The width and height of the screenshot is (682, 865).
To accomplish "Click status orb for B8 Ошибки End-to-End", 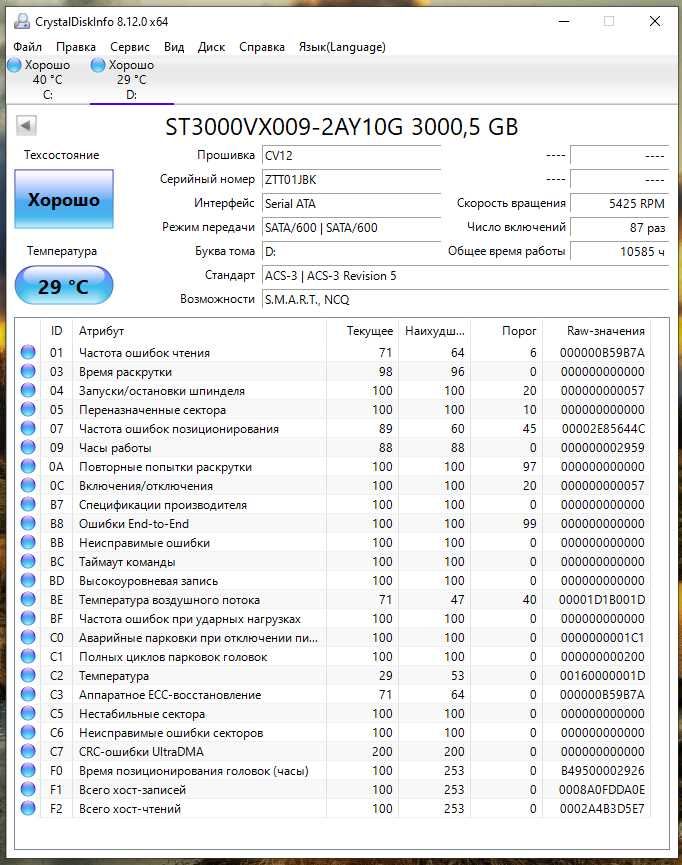I will tap(28, 523).
